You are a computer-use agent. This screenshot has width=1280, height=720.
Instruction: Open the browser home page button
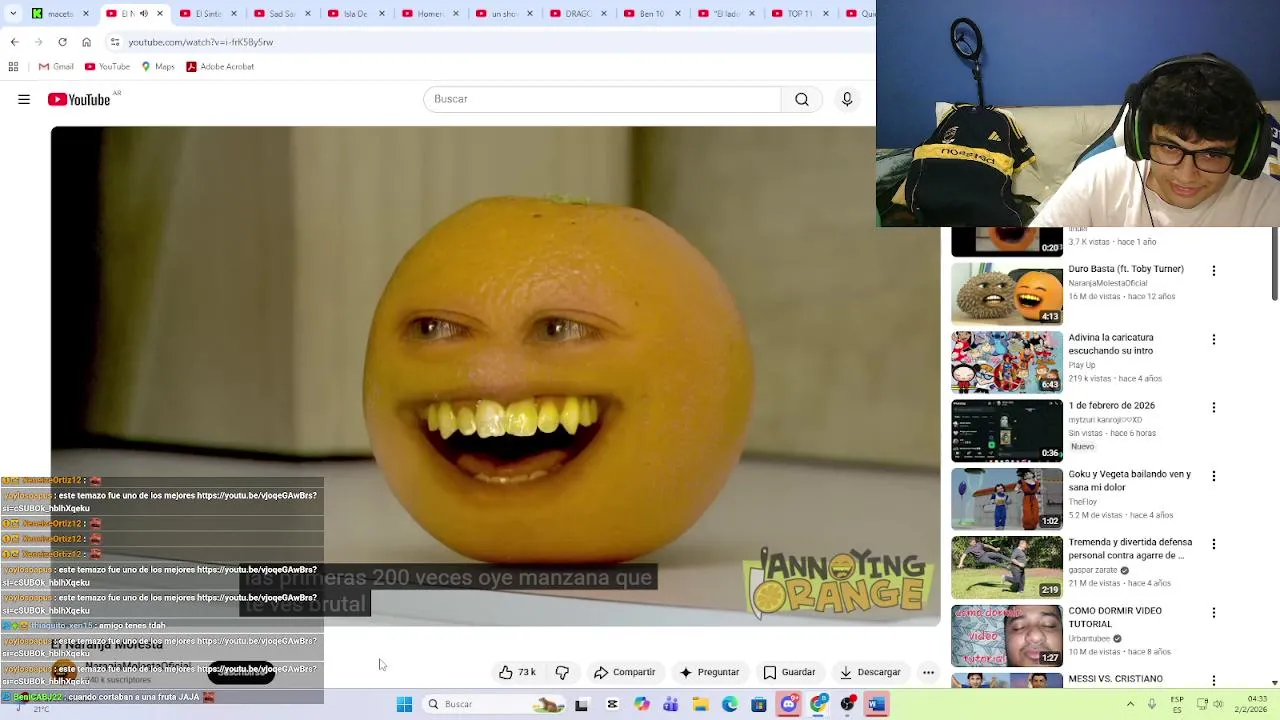tap(86, 42)
